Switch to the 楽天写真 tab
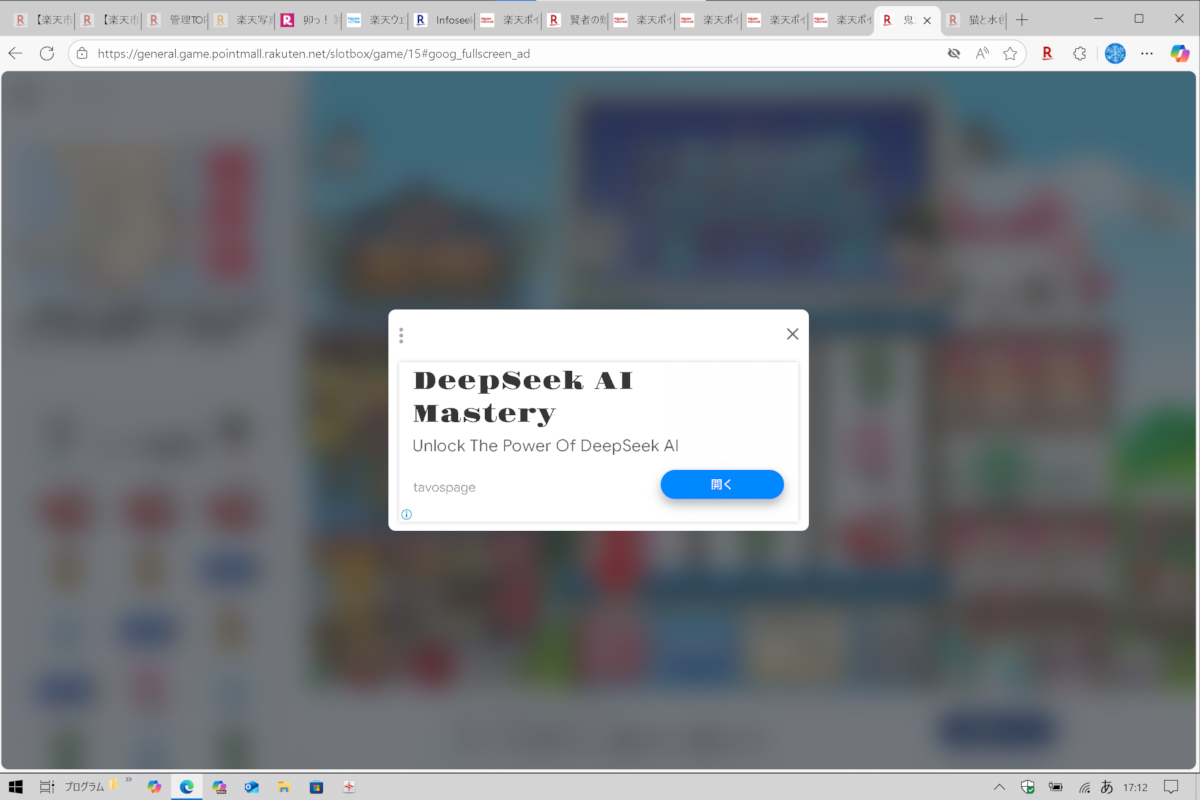This screenshot has width=1200, height=800. click(242, 20)
